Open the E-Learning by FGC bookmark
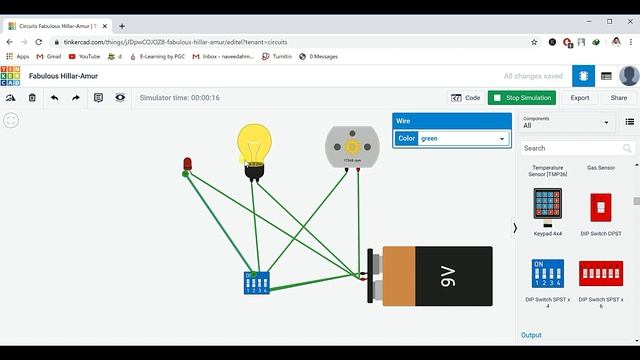640x360 pixels. 157,57
